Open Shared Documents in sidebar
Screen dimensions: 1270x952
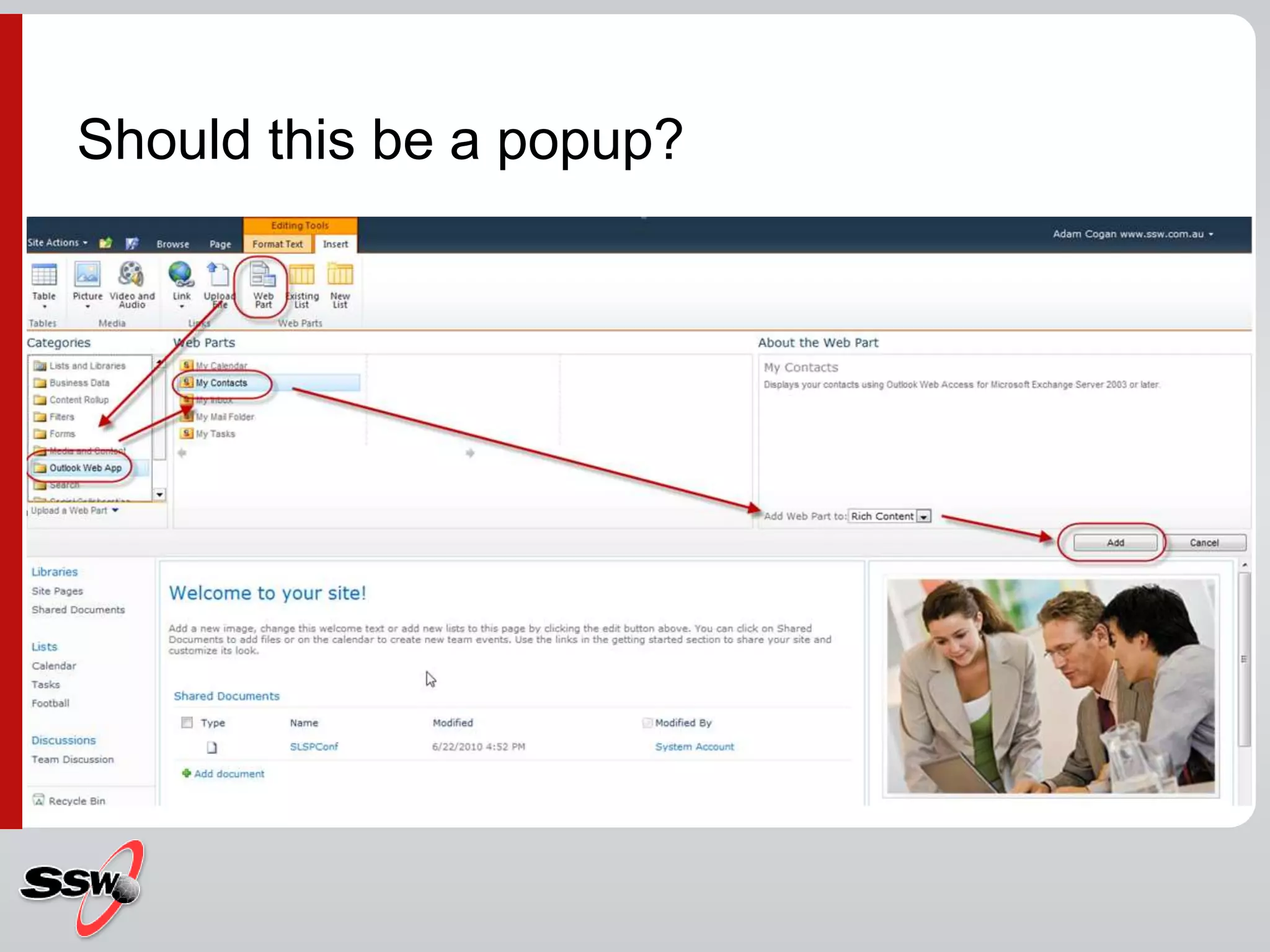click(x=78, y=610)
